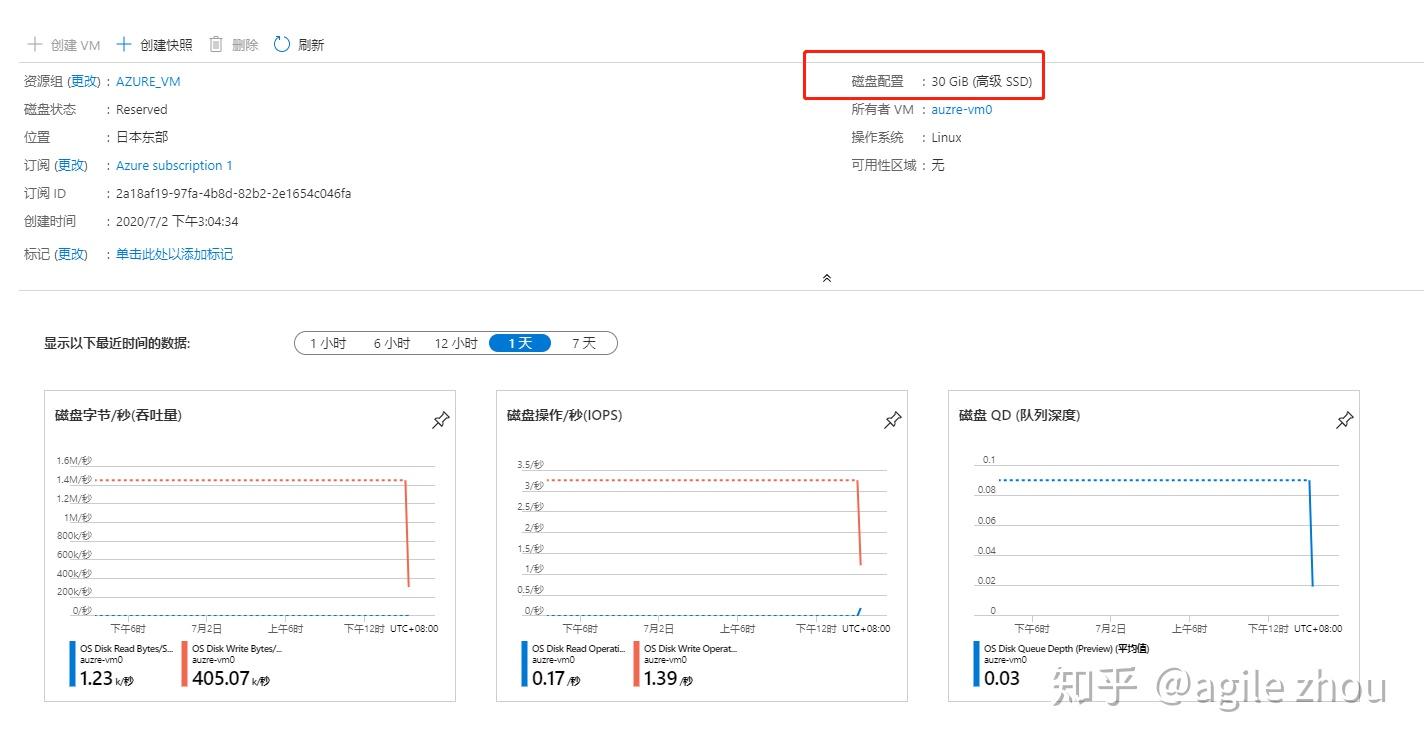Click the 创建快照 plus icon

pyautogui.click(x=124, y=44)
